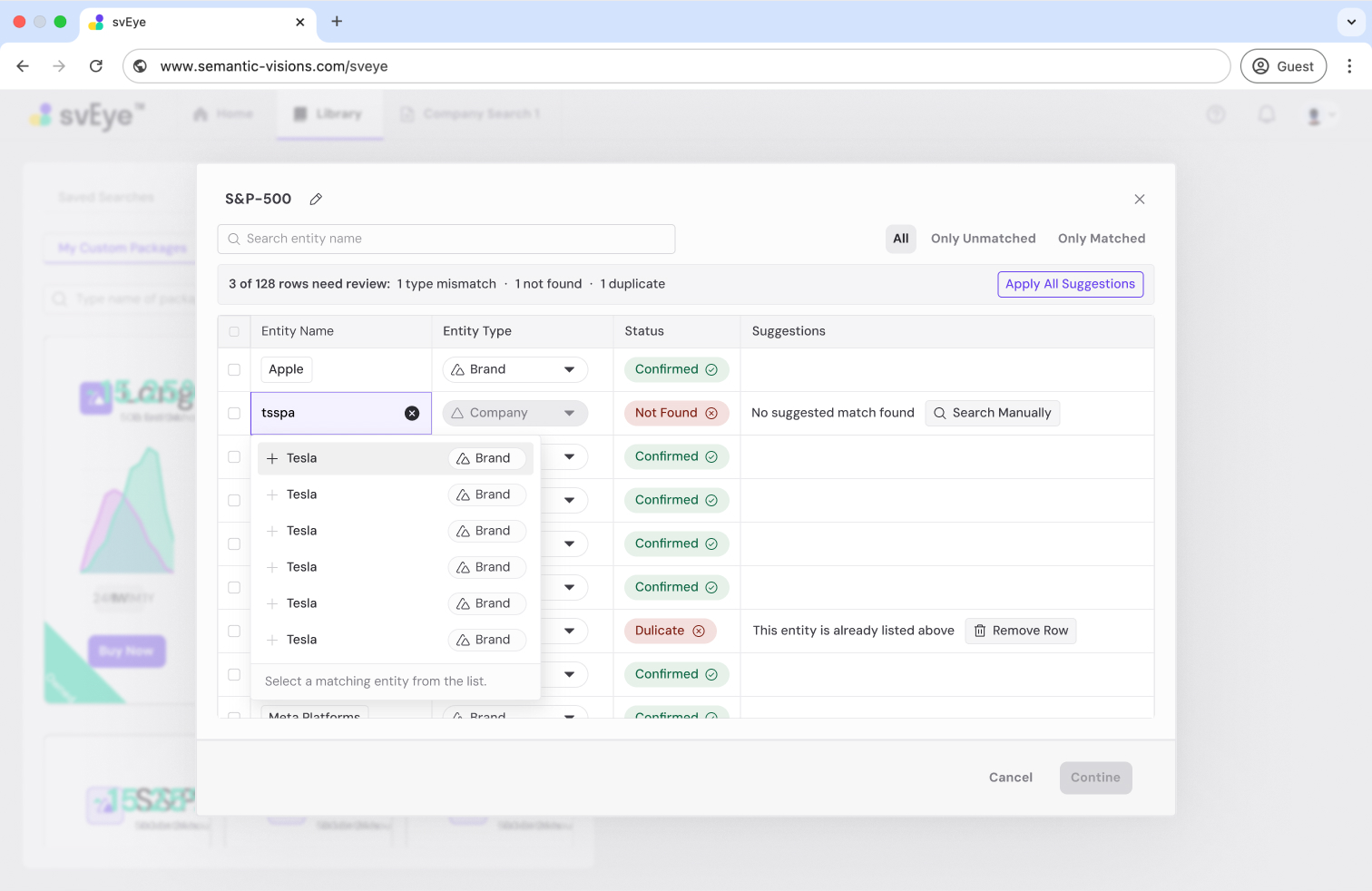Reload the svEye page
This screenshot has height=891, width=1372.
point(96,66)
